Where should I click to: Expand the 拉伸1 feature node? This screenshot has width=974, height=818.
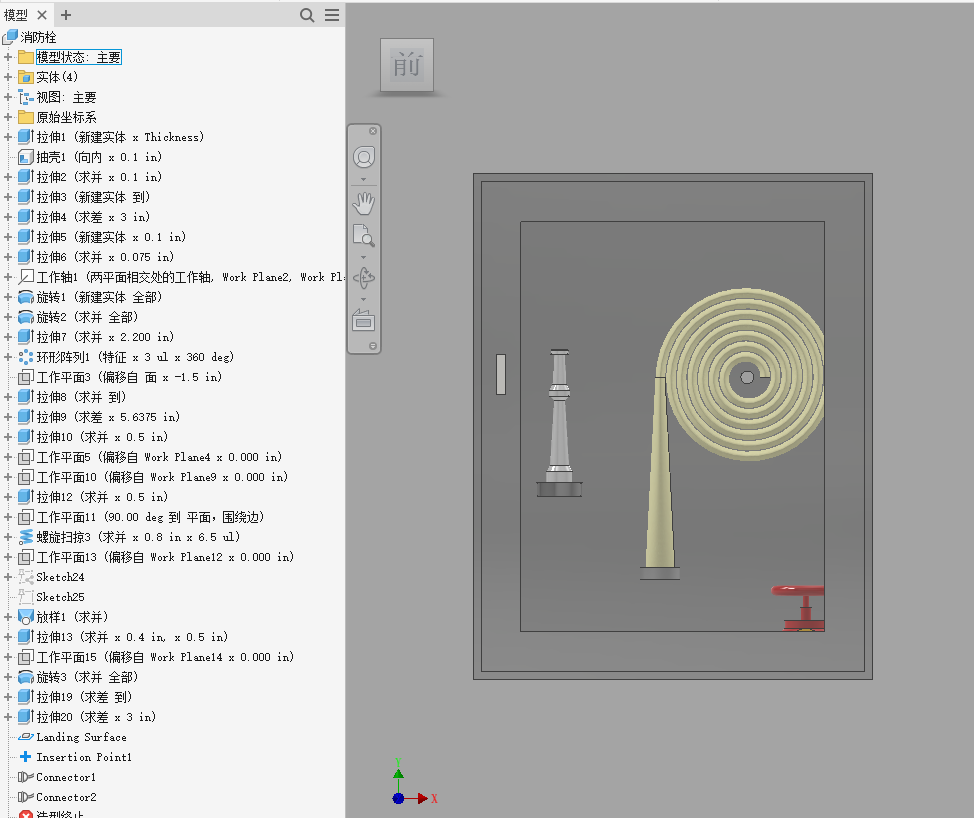click(x=8, y=137)
